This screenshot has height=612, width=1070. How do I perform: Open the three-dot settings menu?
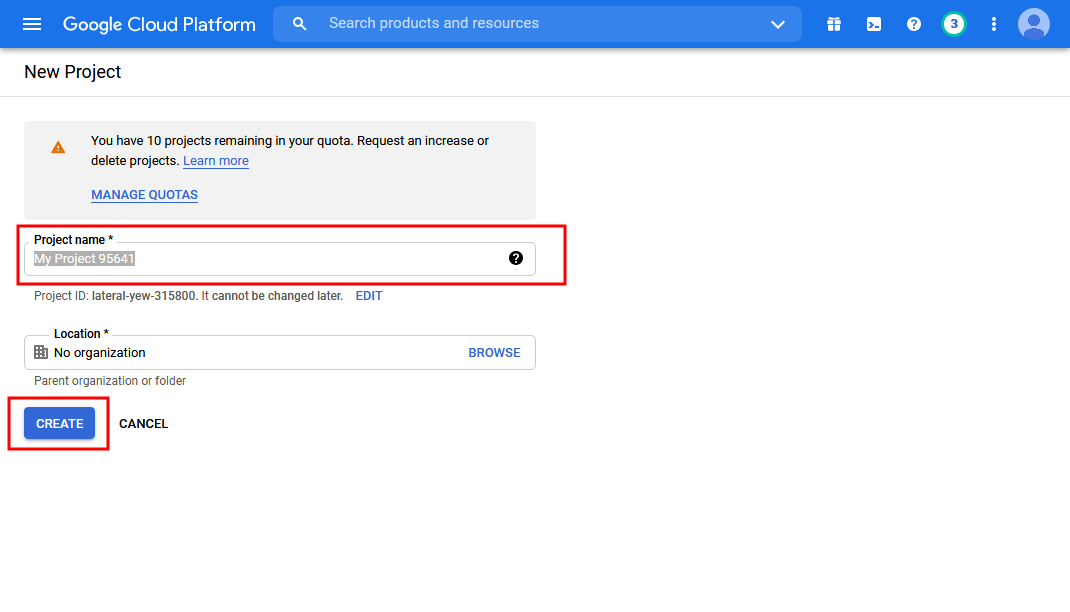[x=994, y=25]
